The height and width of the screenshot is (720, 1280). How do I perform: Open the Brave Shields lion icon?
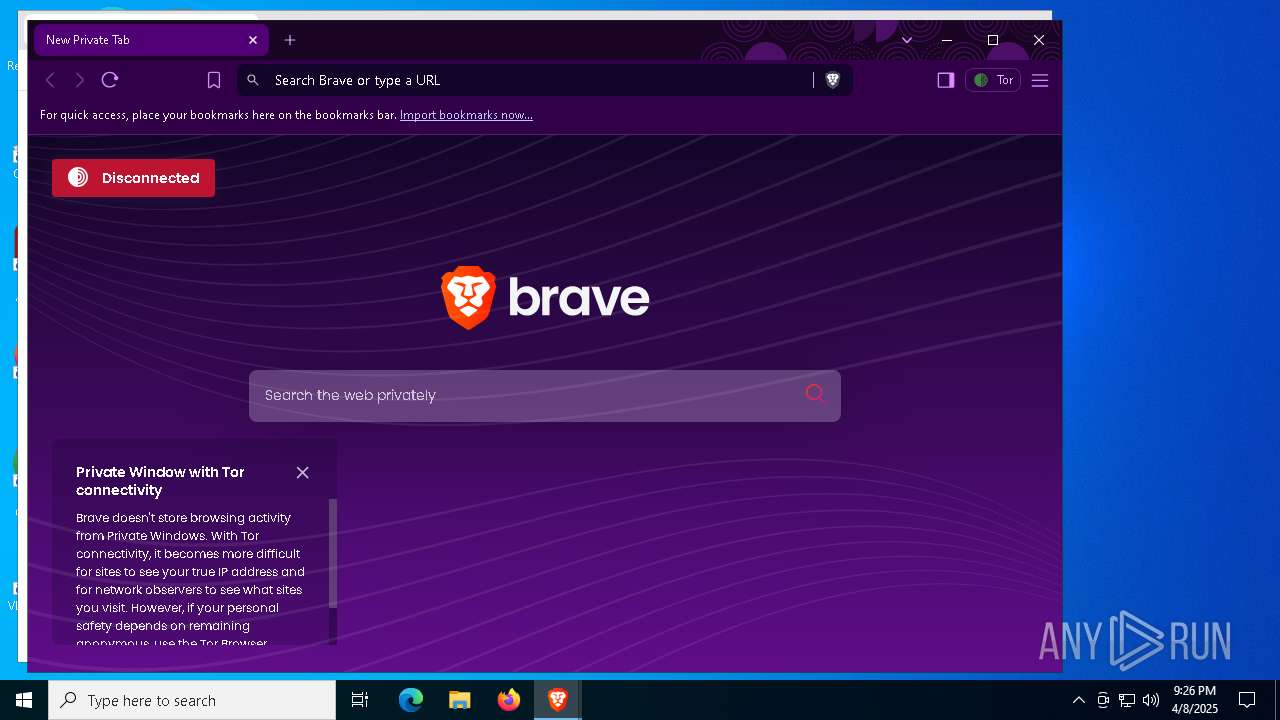[832, 80]
